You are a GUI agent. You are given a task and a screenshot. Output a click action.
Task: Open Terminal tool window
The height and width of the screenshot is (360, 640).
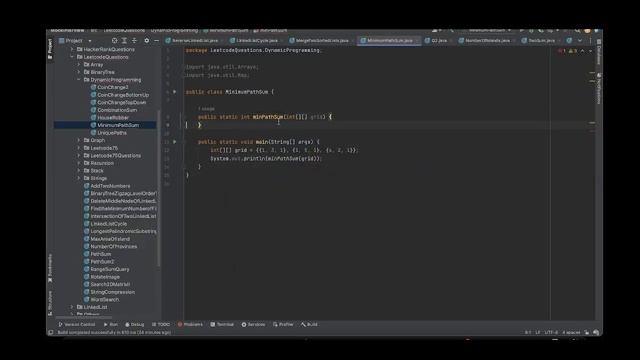tap(222, 324)
